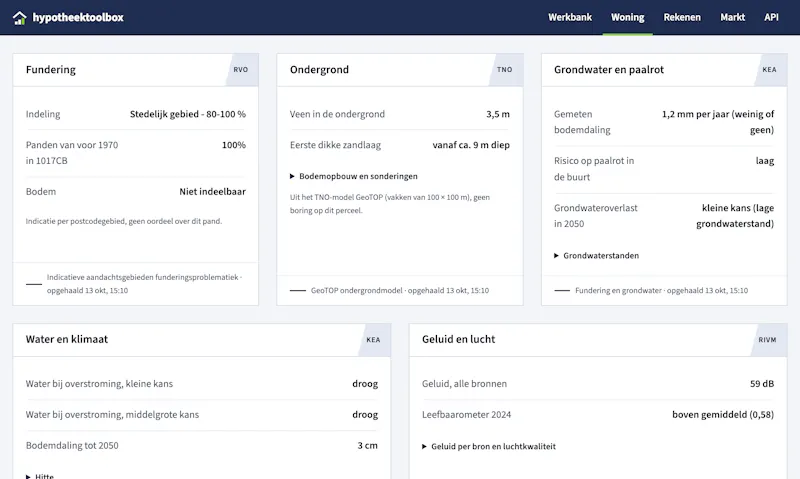The height and width of the screenshot is (479, 800).
Task: Select the Fundering card heading
Action: point(51,69)
